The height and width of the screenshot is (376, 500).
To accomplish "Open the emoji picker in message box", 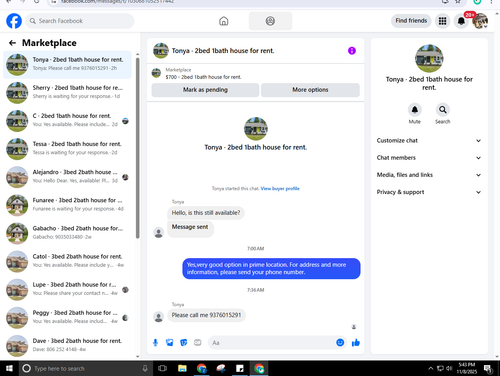I will pyautogui.click(x=340, y=343).
